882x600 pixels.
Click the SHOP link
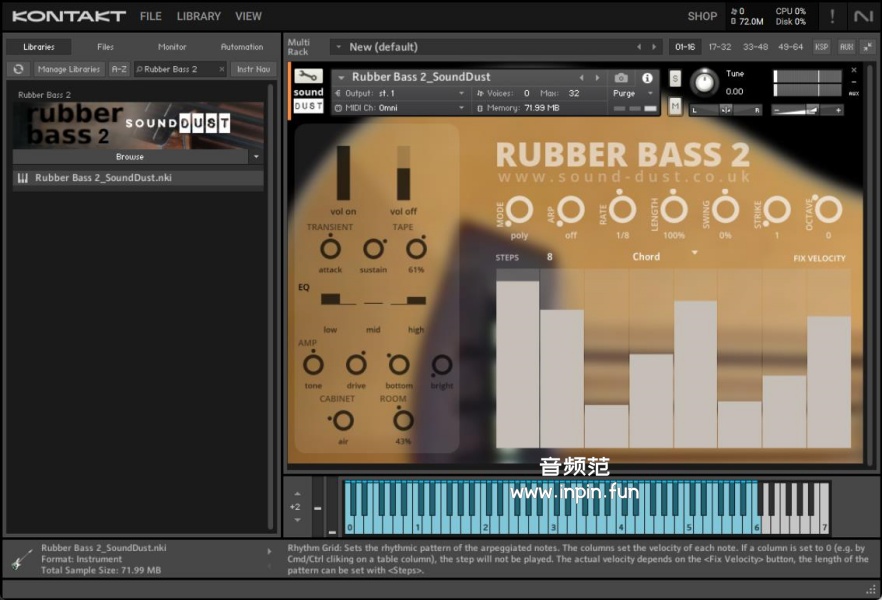pos(702,16)
